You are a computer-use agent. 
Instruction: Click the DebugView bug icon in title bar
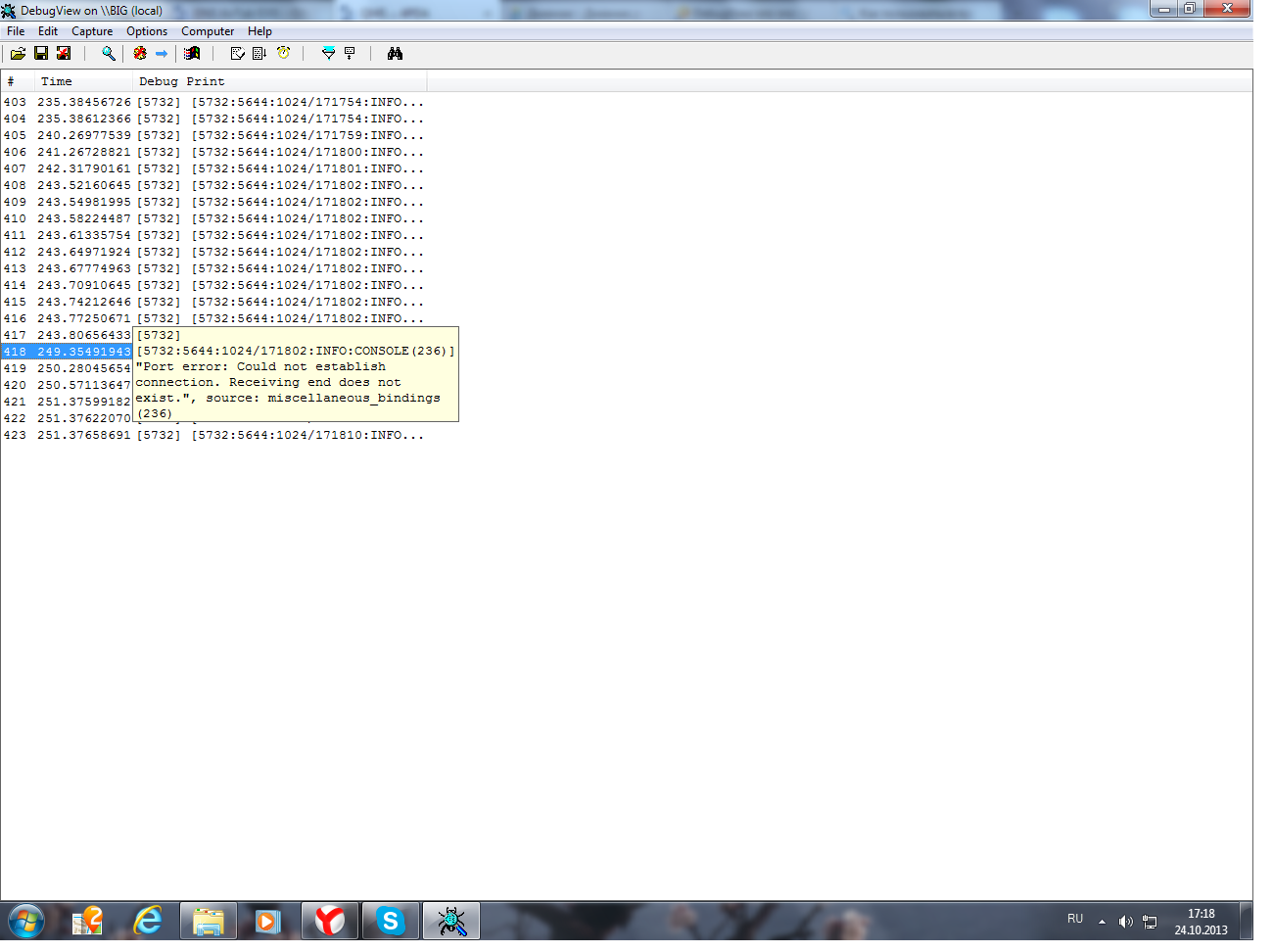(x=9, y=11)
